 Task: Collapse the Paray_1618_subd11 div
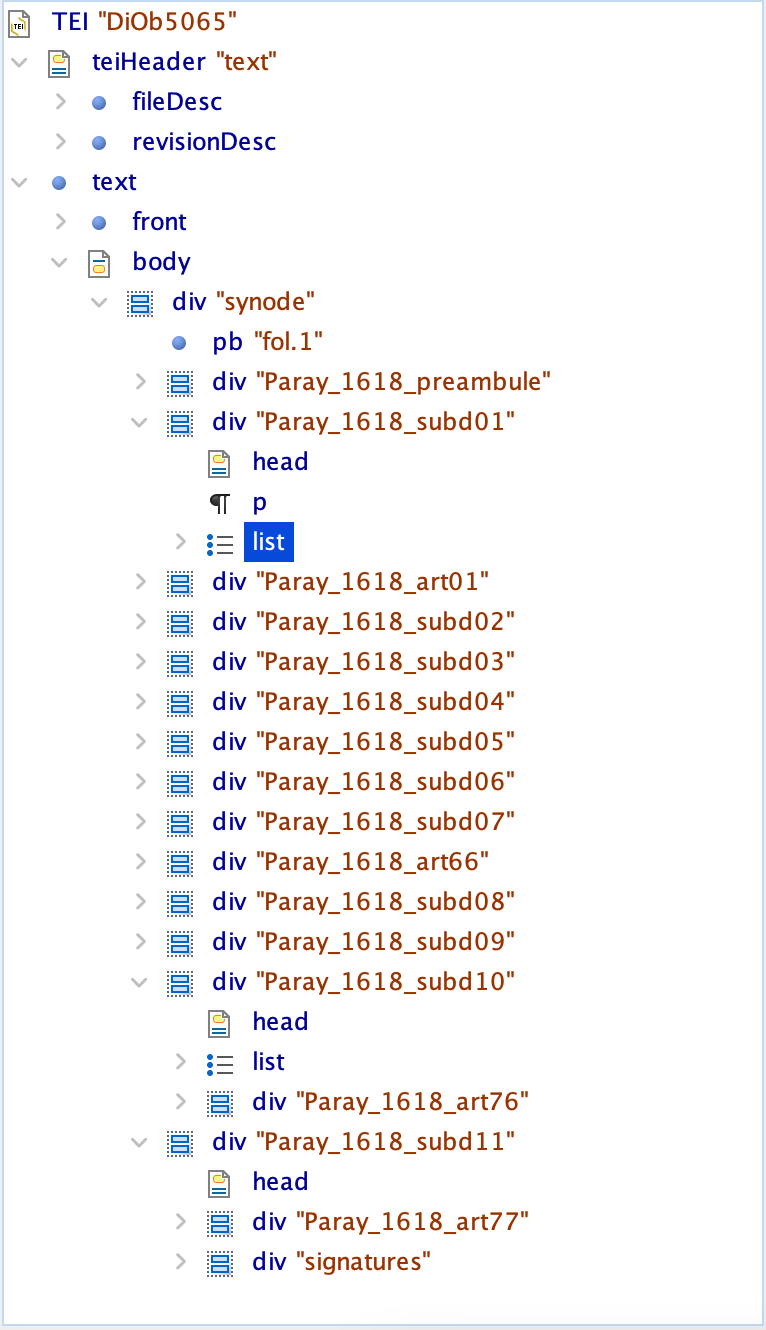click(139, 1142)
